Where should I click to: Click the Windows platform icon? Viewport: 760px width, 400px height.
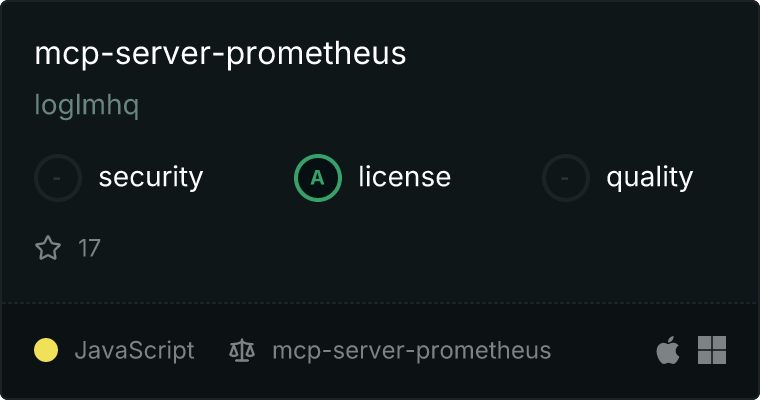pyautogui.click(x=712, y=350)
